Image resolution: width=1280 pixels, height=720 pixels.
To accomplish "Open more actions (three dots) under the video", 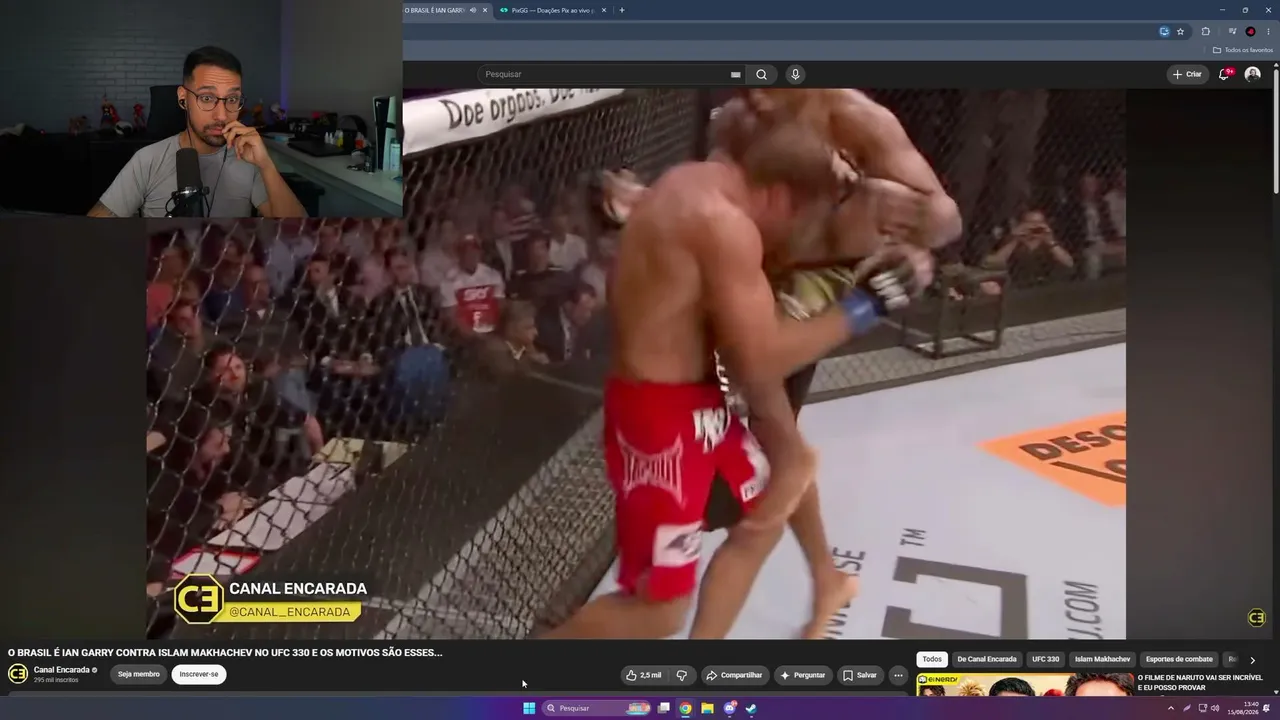I will (898, 675).
